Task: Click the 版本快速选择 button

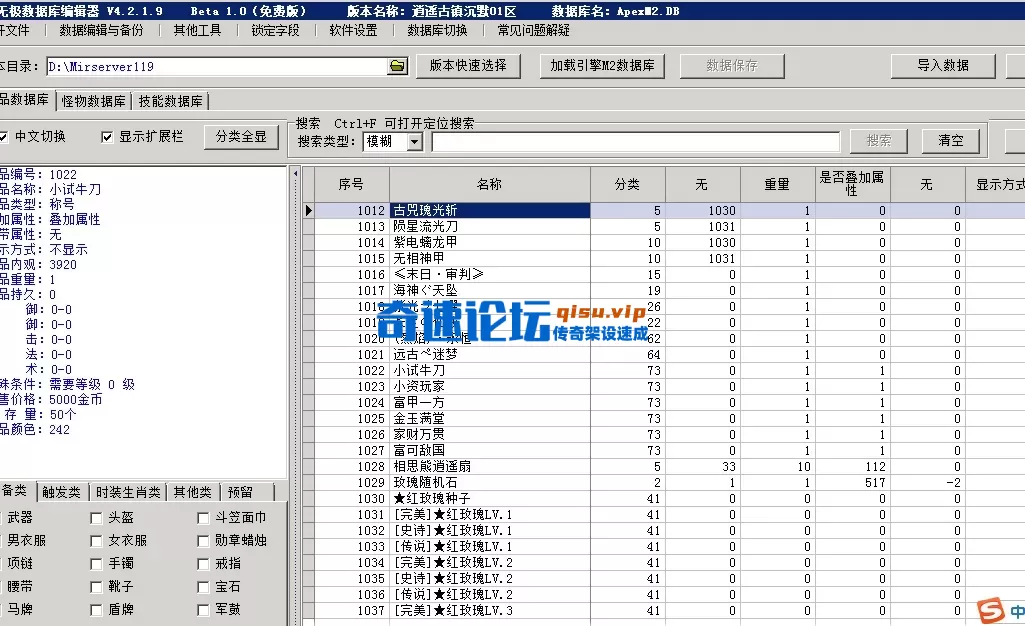Action: coord(468,65)
